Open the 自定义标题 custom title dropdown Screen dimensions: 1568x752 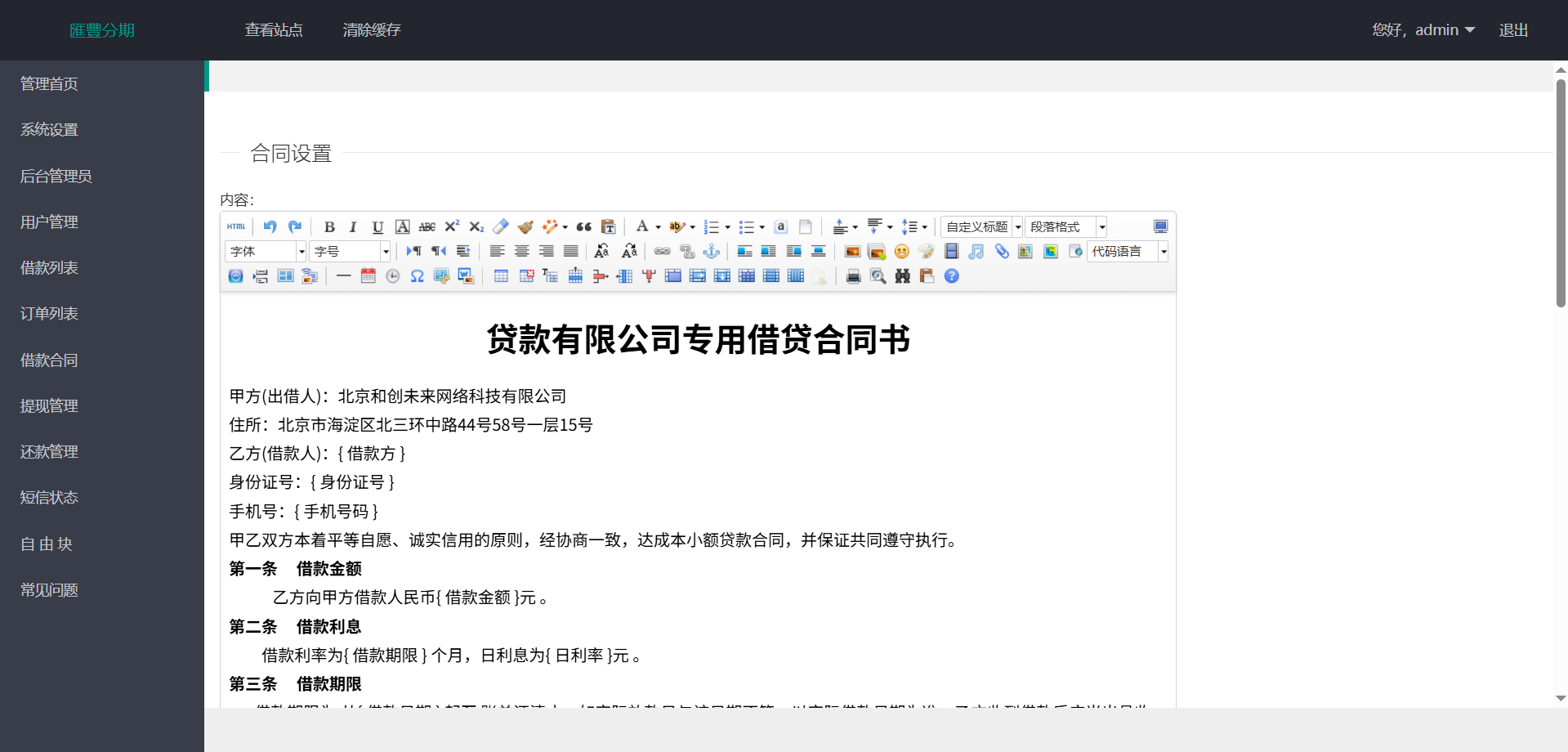click(x=982, y=227)
